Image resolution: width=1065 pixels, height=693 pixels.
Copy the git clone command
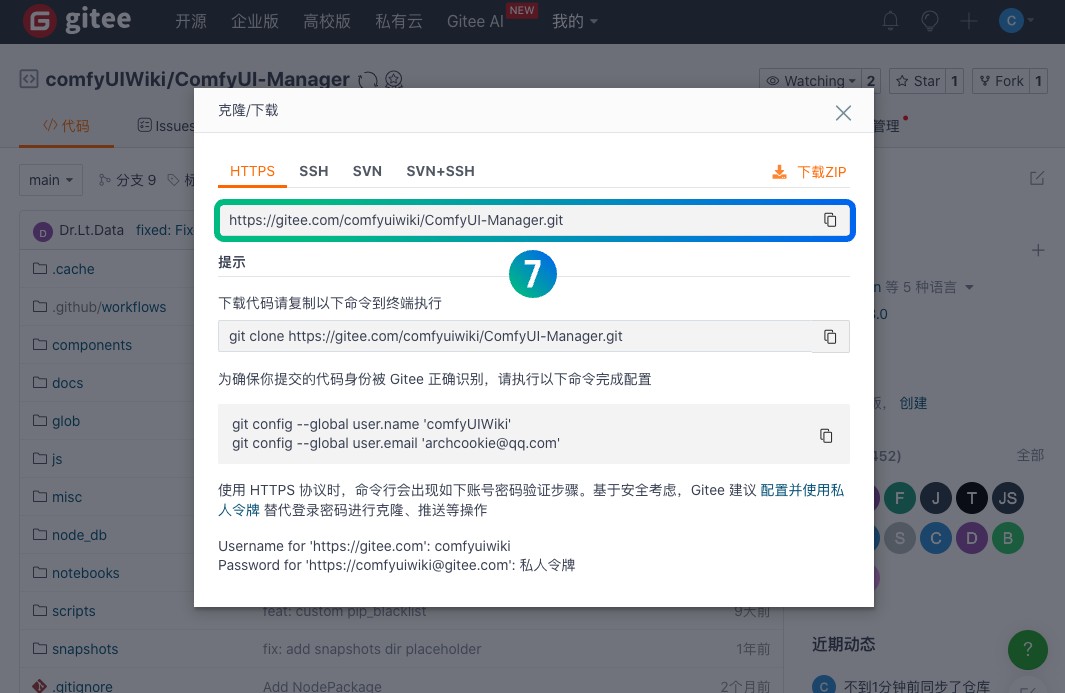click(x=830, y=336)
